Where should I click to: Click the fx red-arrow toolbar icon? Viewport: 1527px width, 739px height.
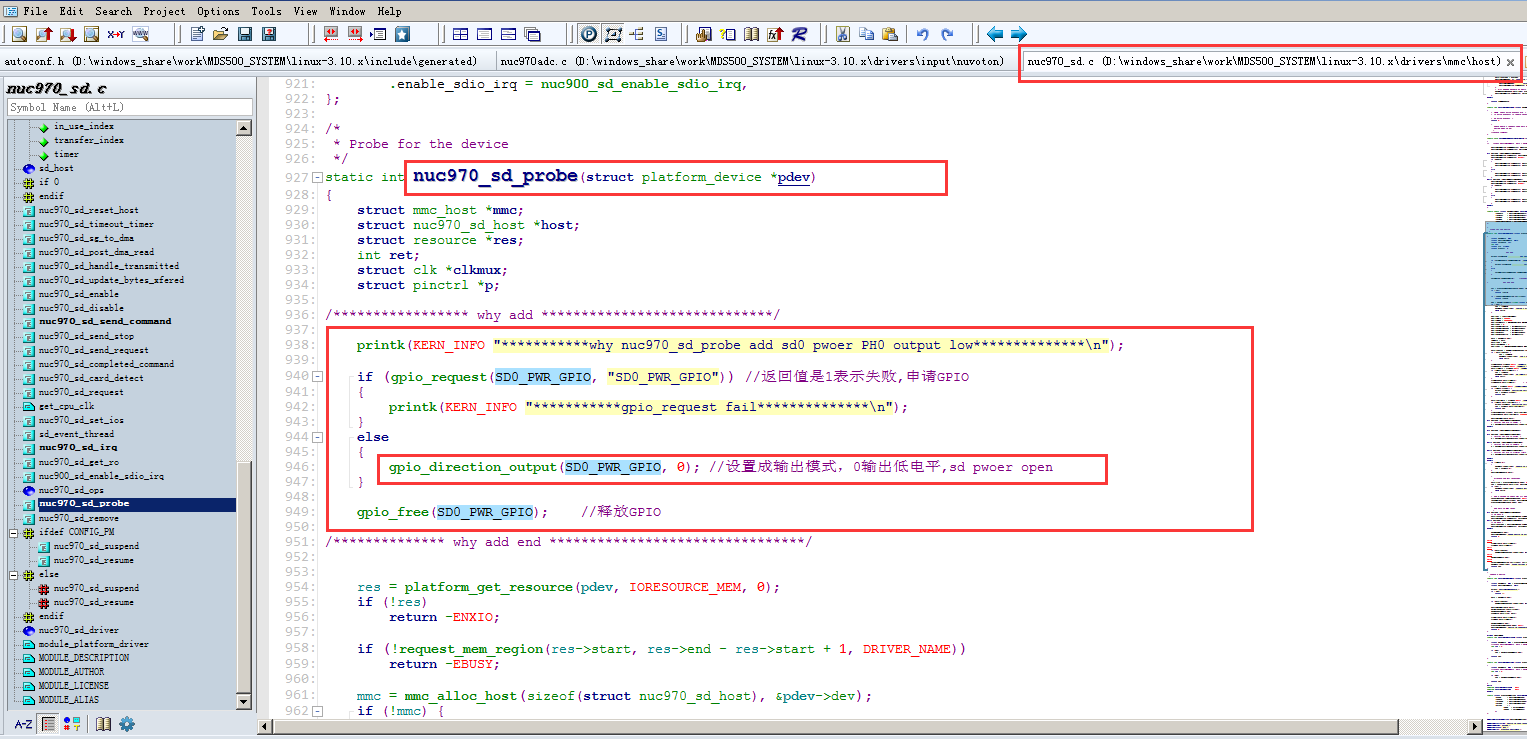click(775, 34)
